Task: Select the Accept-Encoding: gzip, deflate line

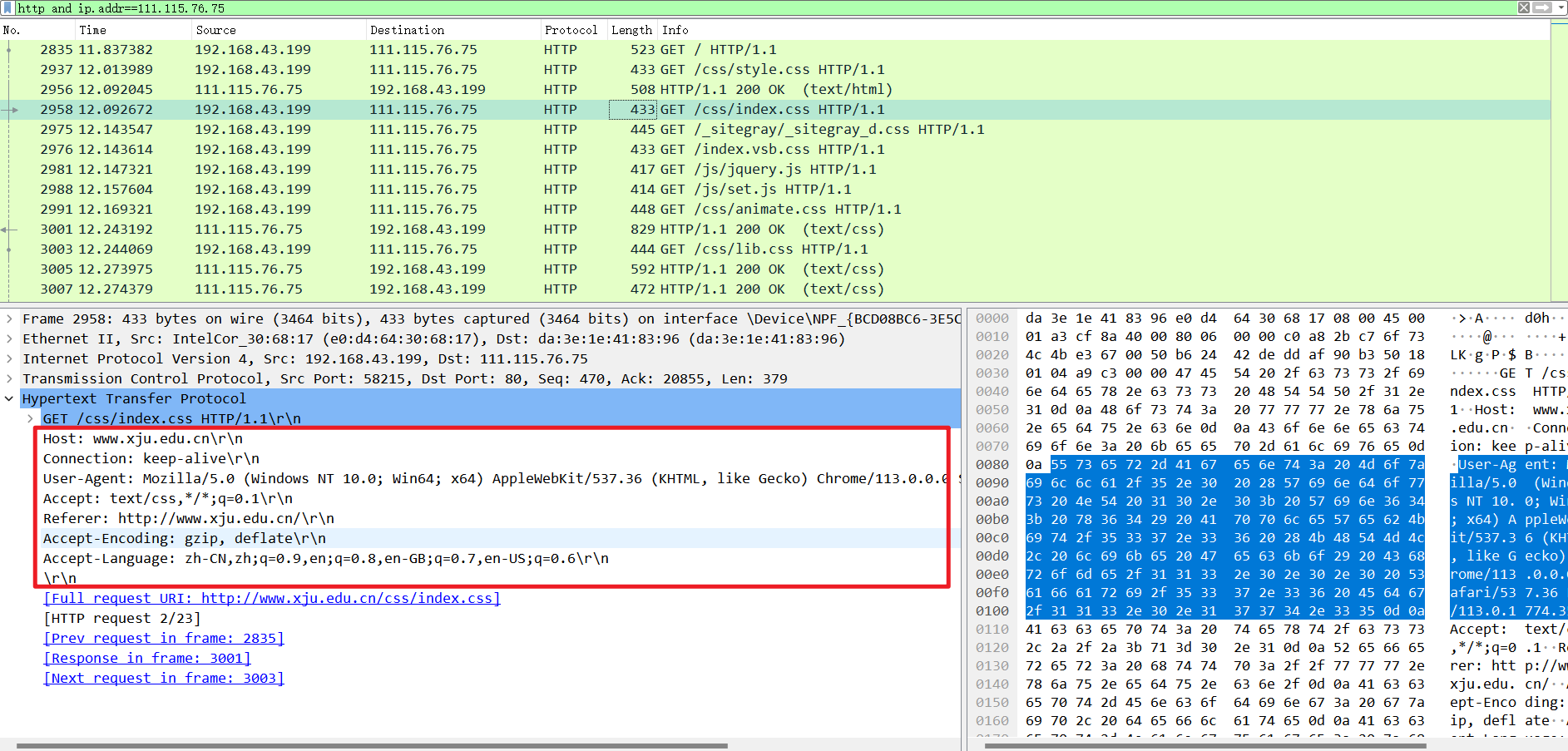Action: click(x=185, y=538)
